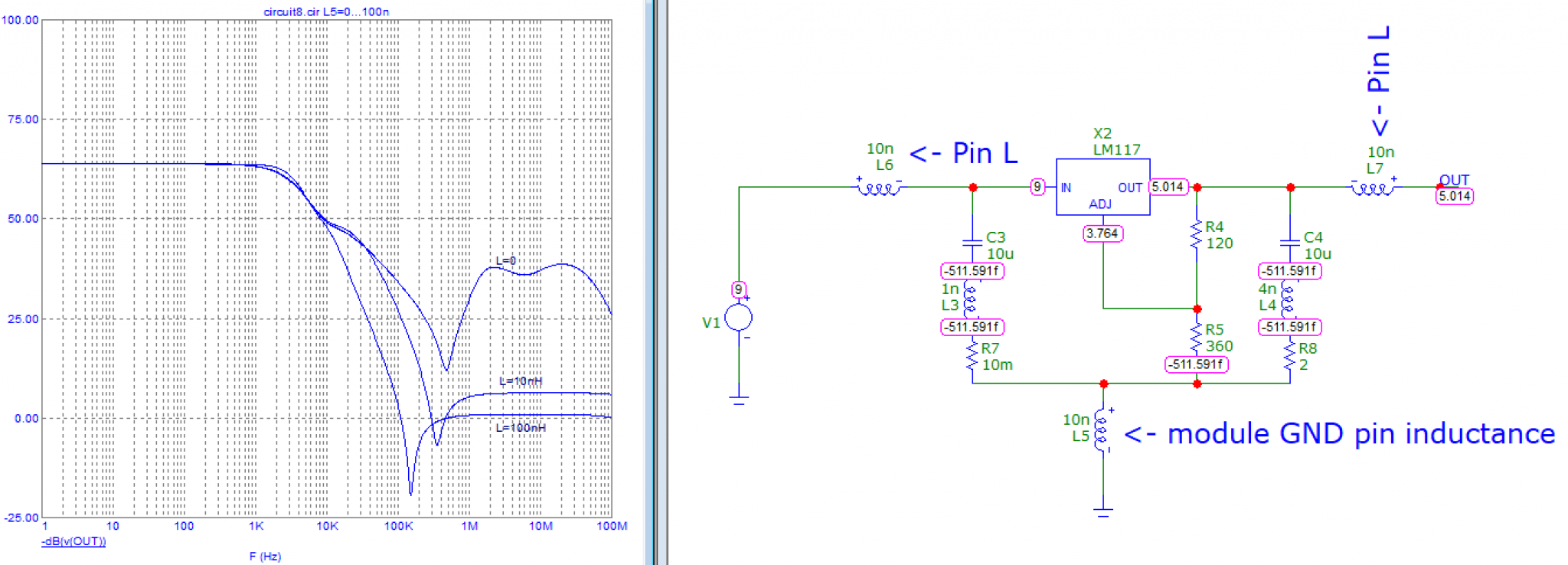Screen dimensions: 1568x565
Task: Click the -511.591f label between L4 and R8
Action: (1290, 327)
